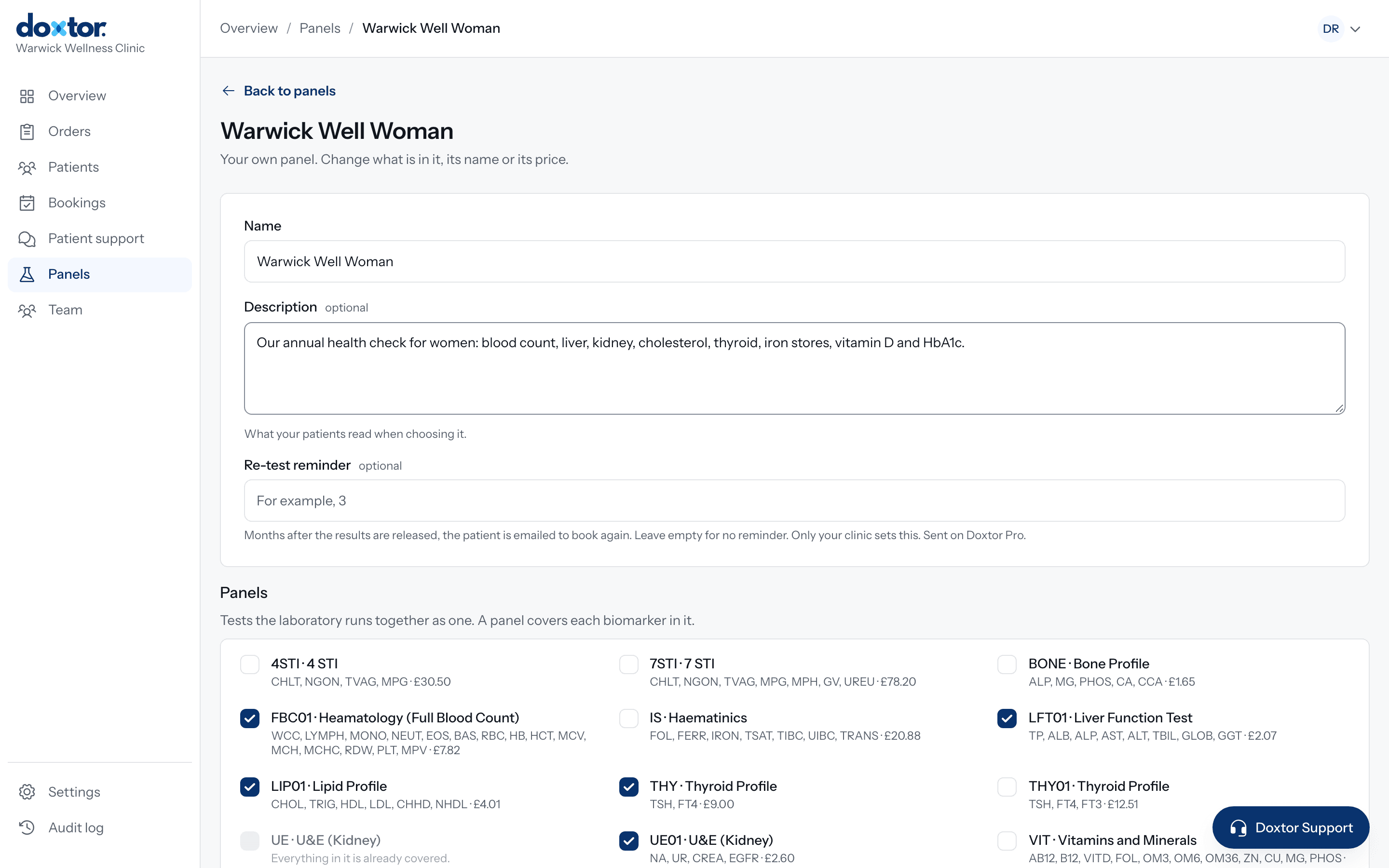
Task: Click the Bookings calendar icon
Action: point(27,203)
